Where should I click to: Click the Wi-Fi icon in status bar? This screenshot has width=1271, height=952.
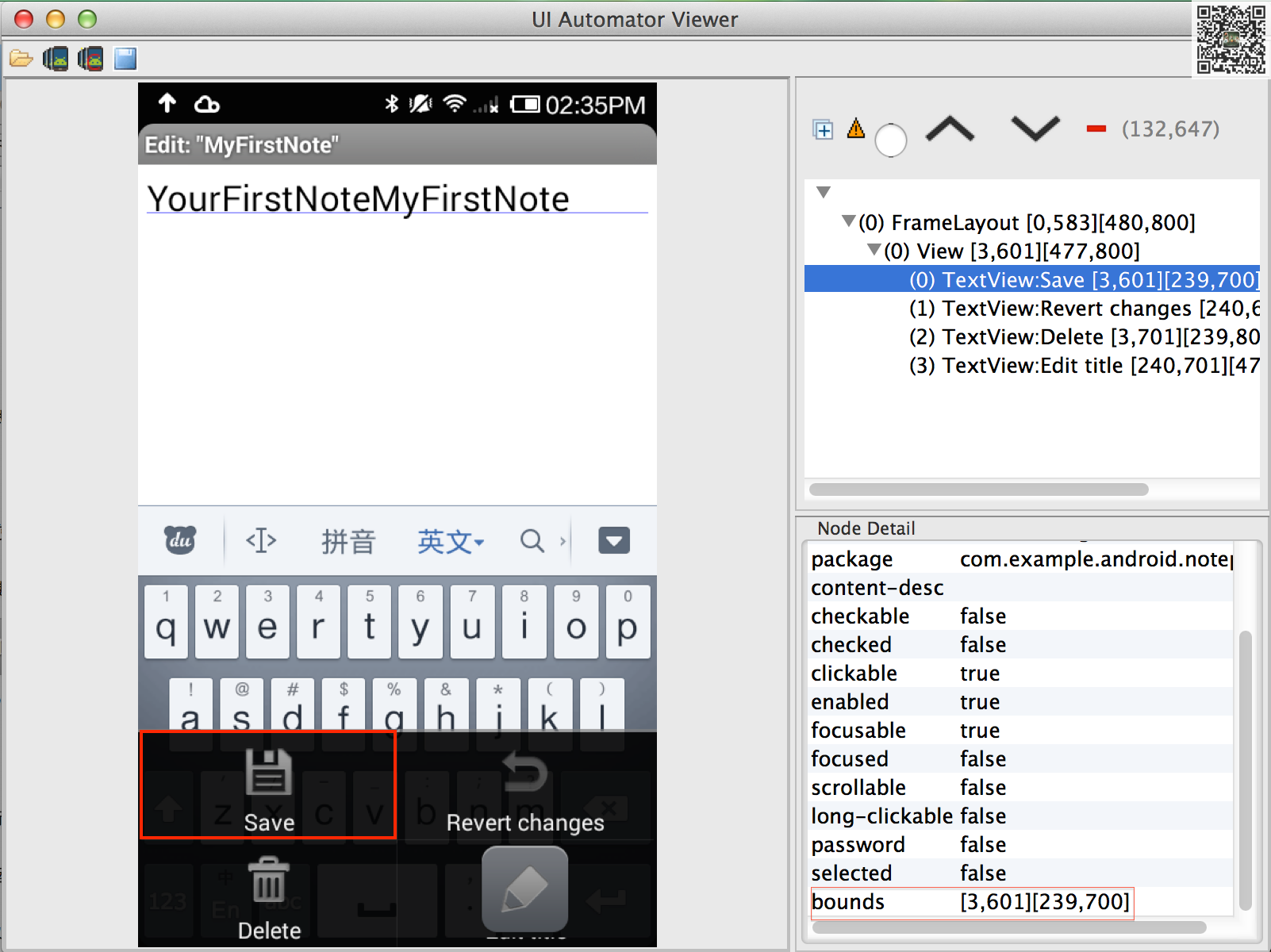pyautogui.click(x=455, y=103)
